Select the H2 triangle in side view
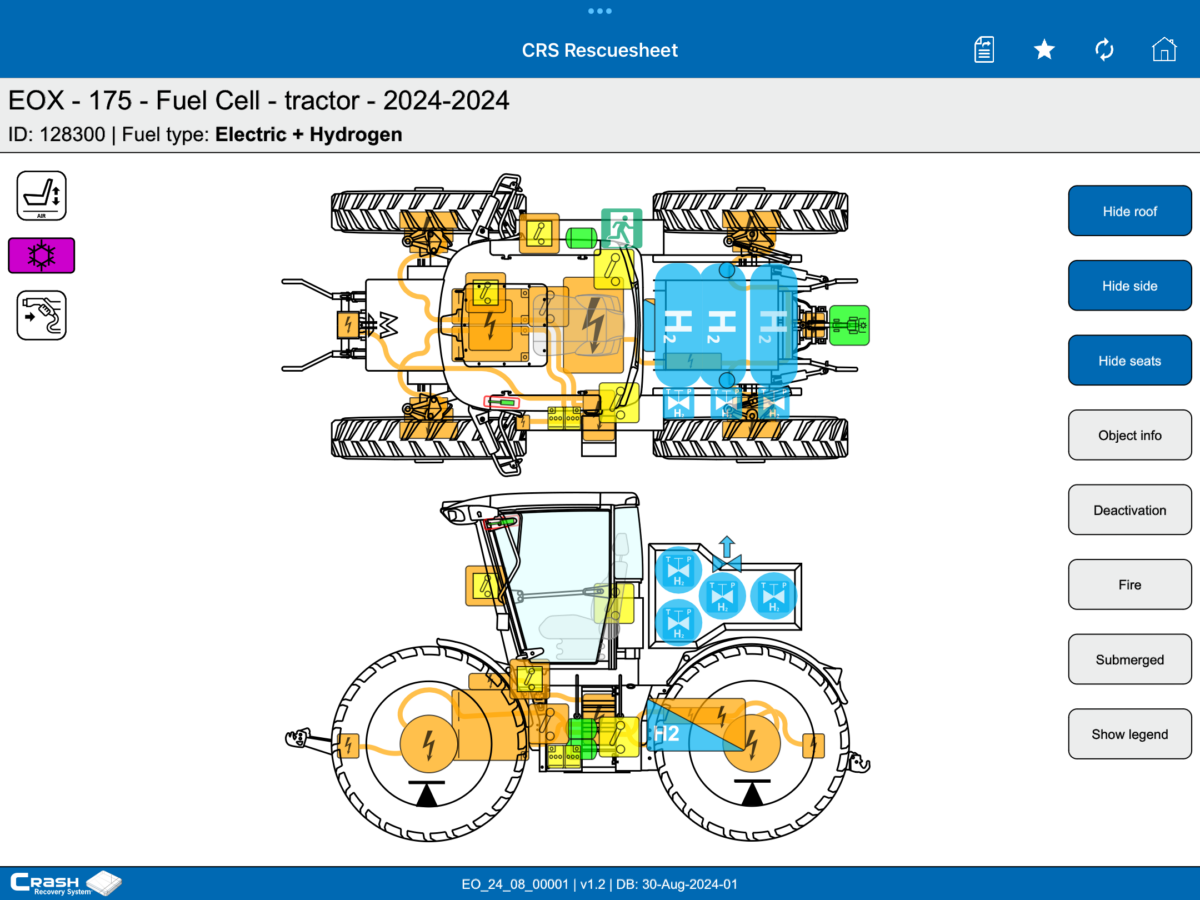The image size is (1200, 900). coord(698,726)
